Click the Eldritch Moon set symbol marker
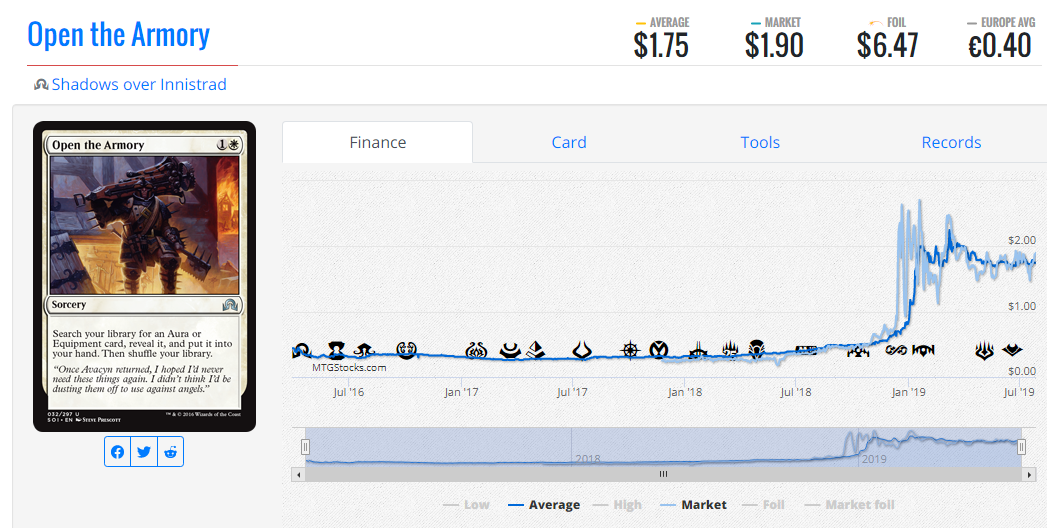The width and height of the screenshot is (1047, 528). point(364,350)
